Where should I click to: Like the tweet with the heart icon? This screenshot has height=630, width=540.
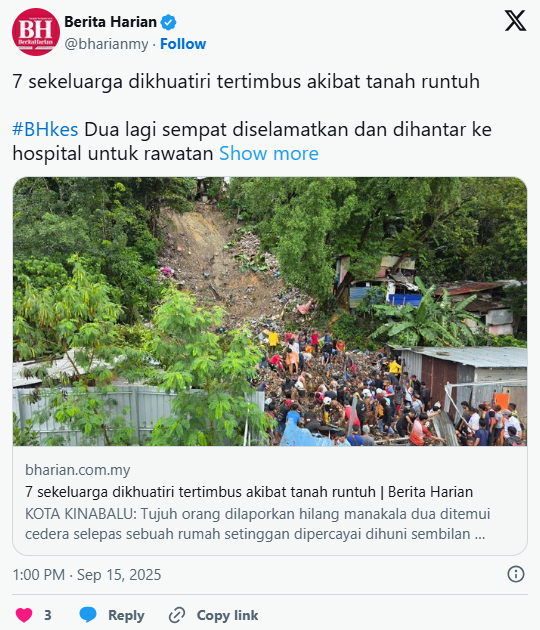pos(24,615)
